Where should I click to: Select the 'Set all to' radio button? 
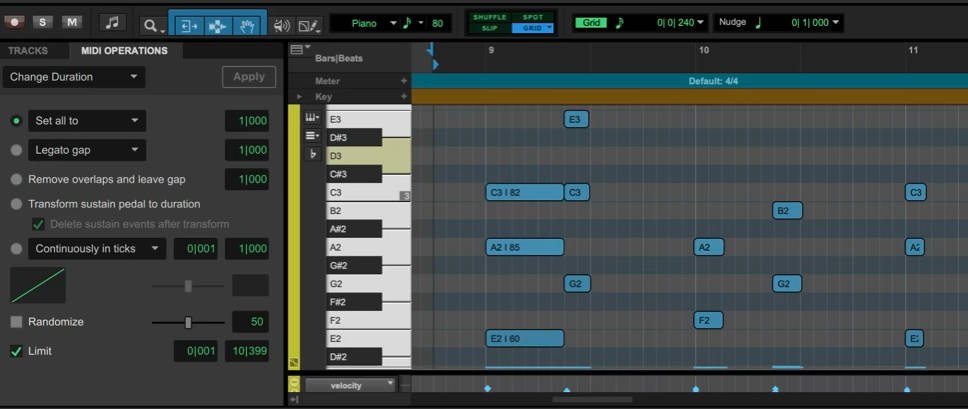point(16,121)
